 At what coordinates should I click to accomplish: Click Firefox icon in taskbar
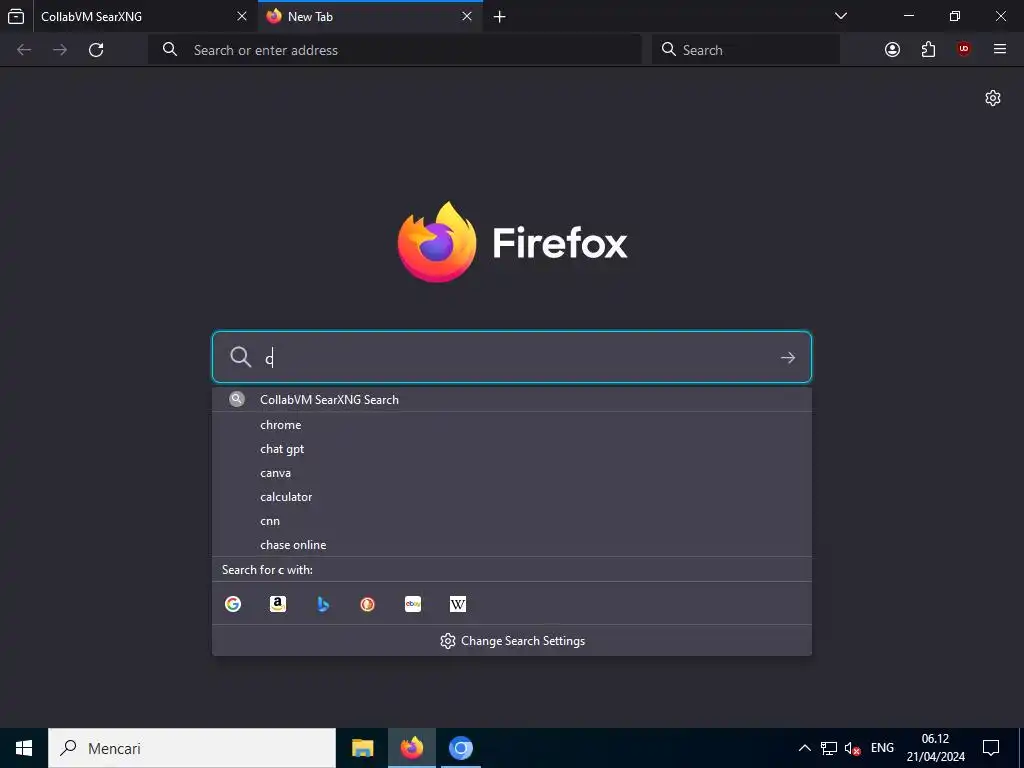tap(411, 748)
